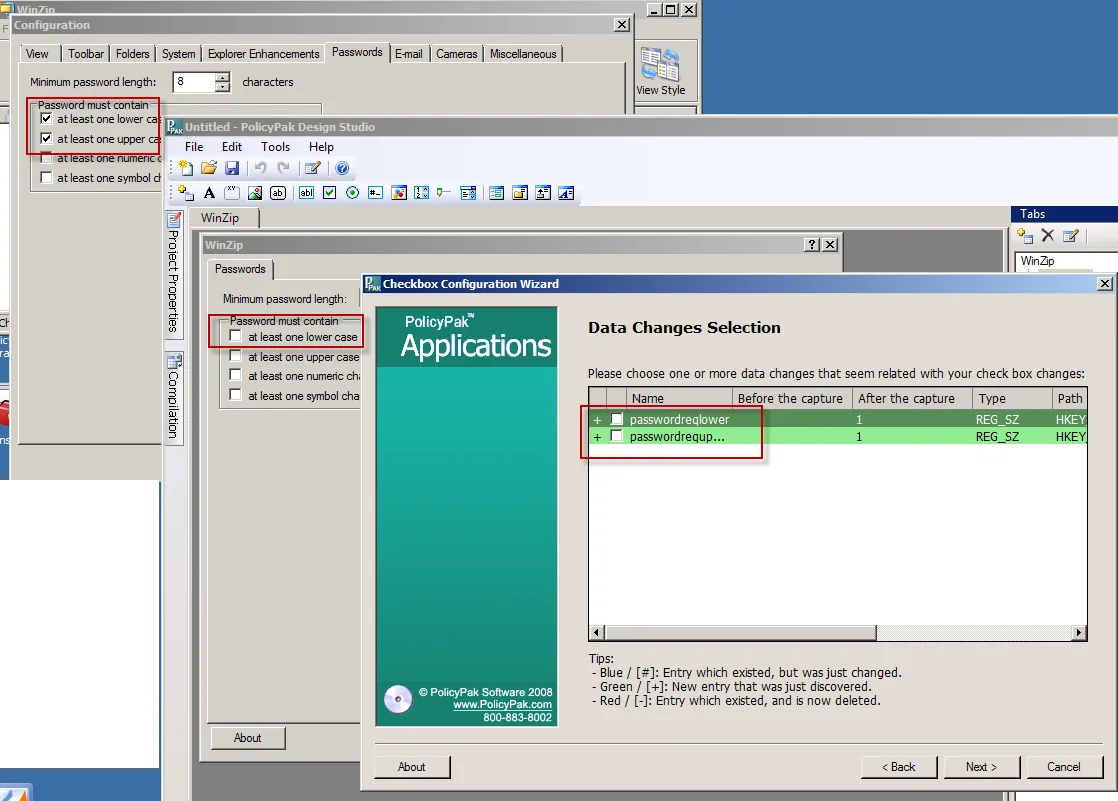Check 'at least one symbol' in Design Studio
The width and height of the screenshot is (1118, 801).
(235, 394)
